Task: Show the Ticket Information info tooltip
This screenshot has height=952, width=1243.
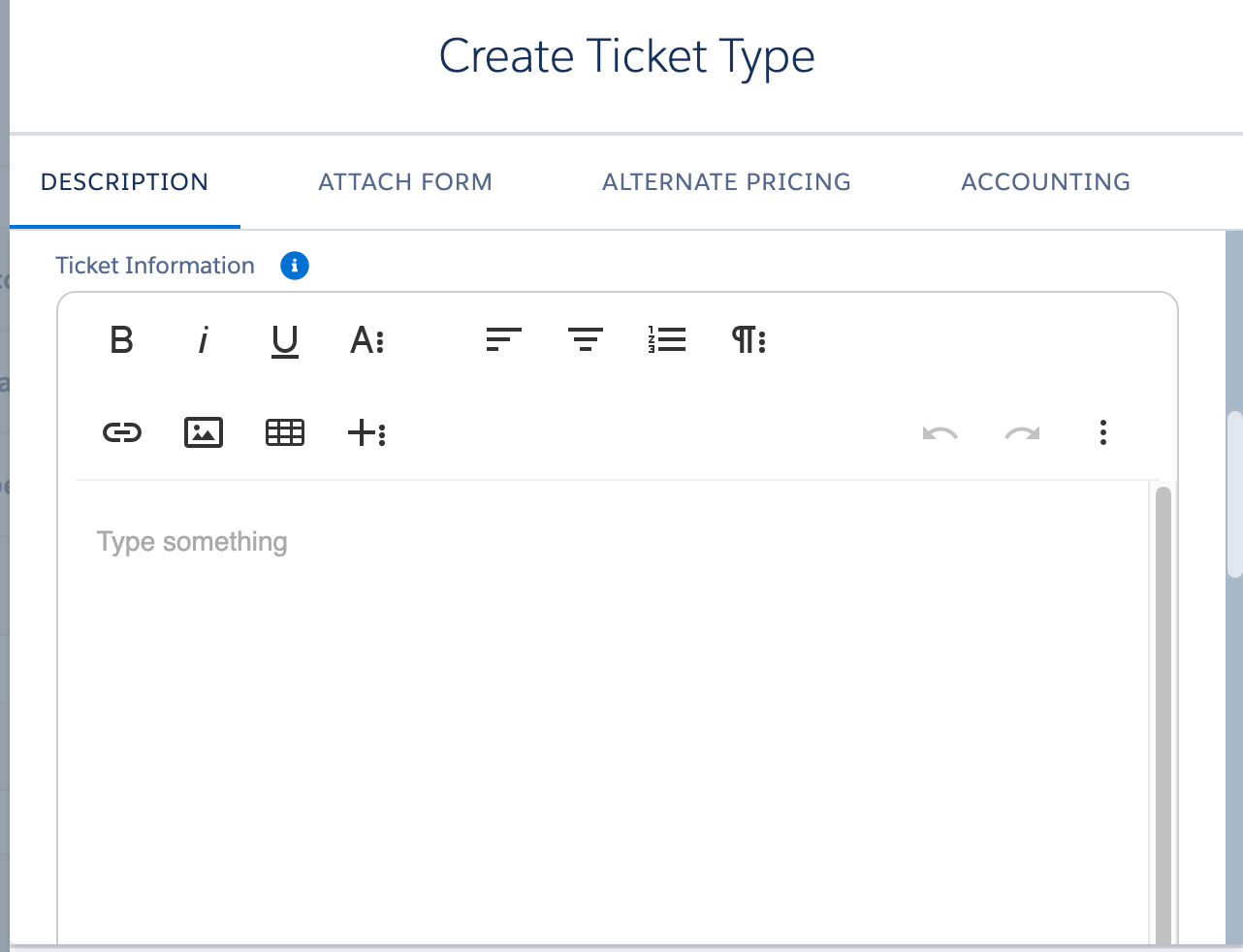Action: pos(295,266)
